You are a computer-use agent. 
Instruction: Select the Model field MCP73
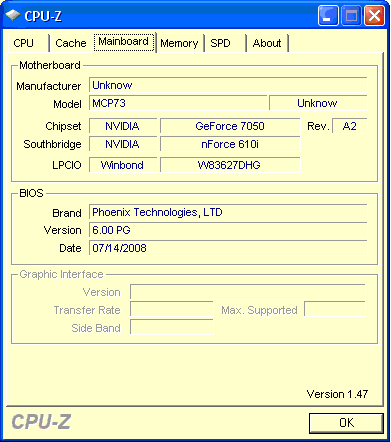(x=178, y=103)
